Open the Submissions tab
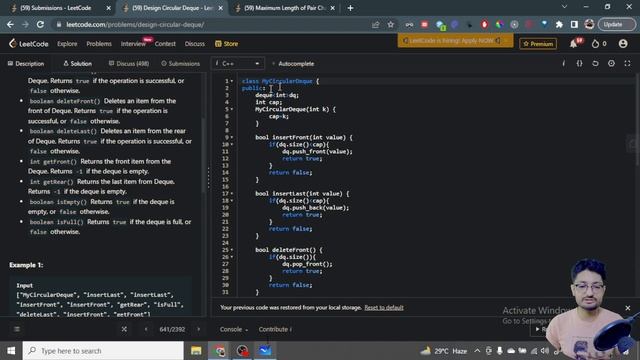The height and width of the screenshot is (360, 640). pyautogui.click(x=180, y=64)
